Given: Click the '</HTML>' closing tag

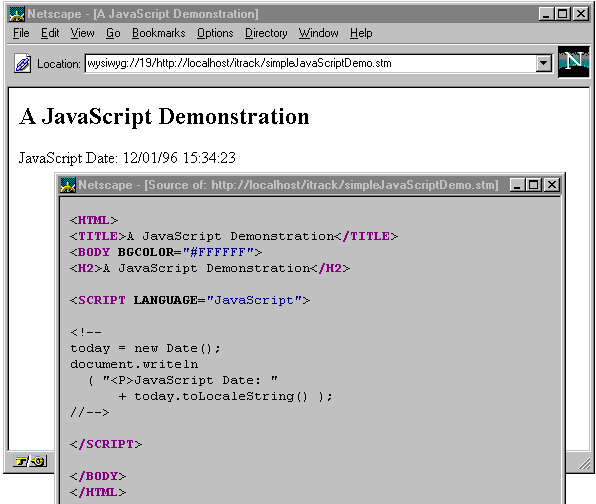Looking at the screenshot, I should [x=98, y=492].
